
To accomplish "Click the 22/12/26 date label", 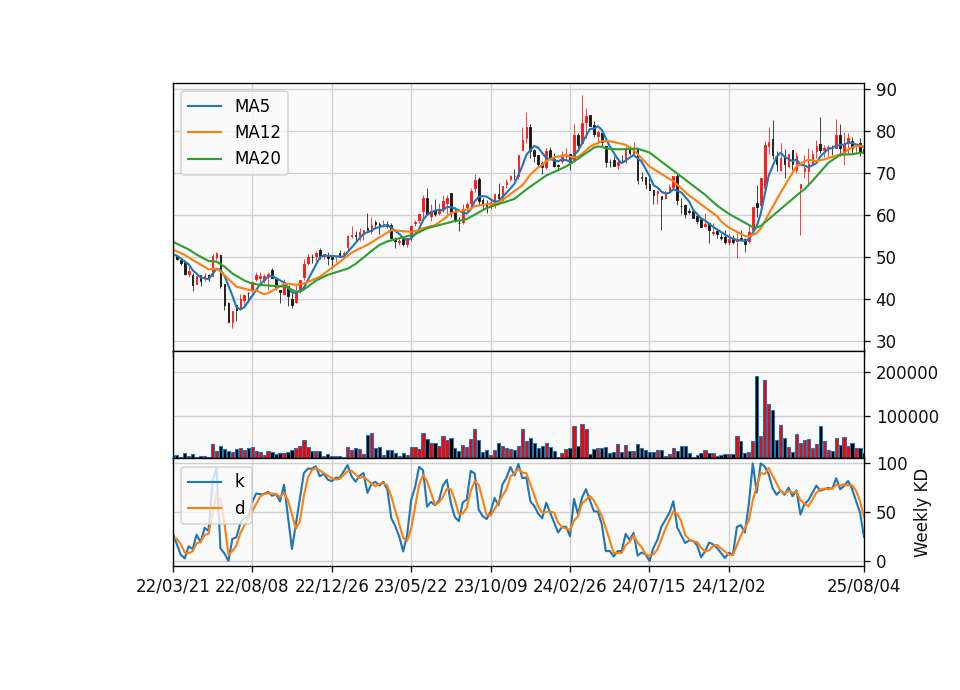I will pyautogui.click(x=332, y=586).
